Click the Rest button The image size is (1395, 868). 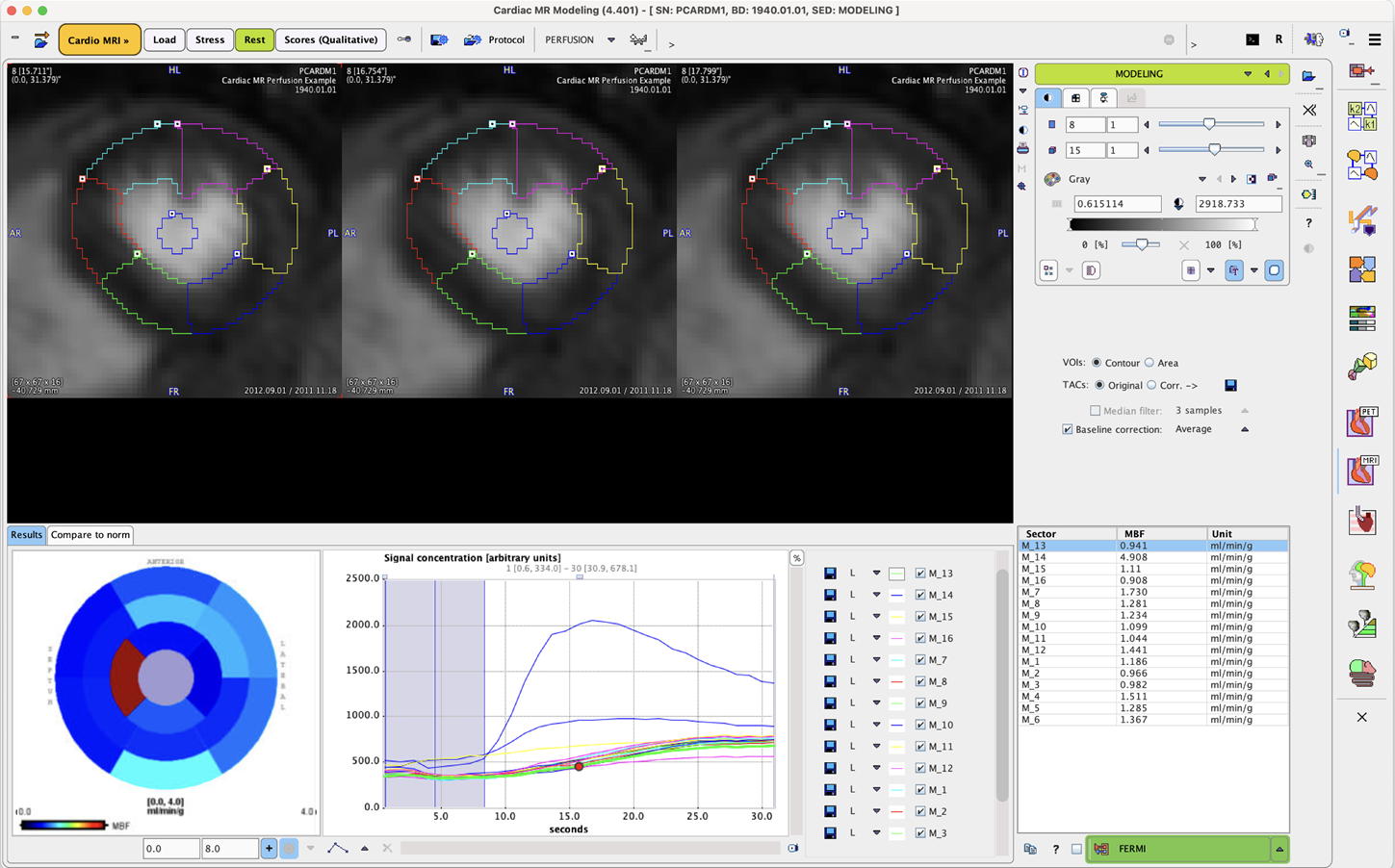coord(254,39)
